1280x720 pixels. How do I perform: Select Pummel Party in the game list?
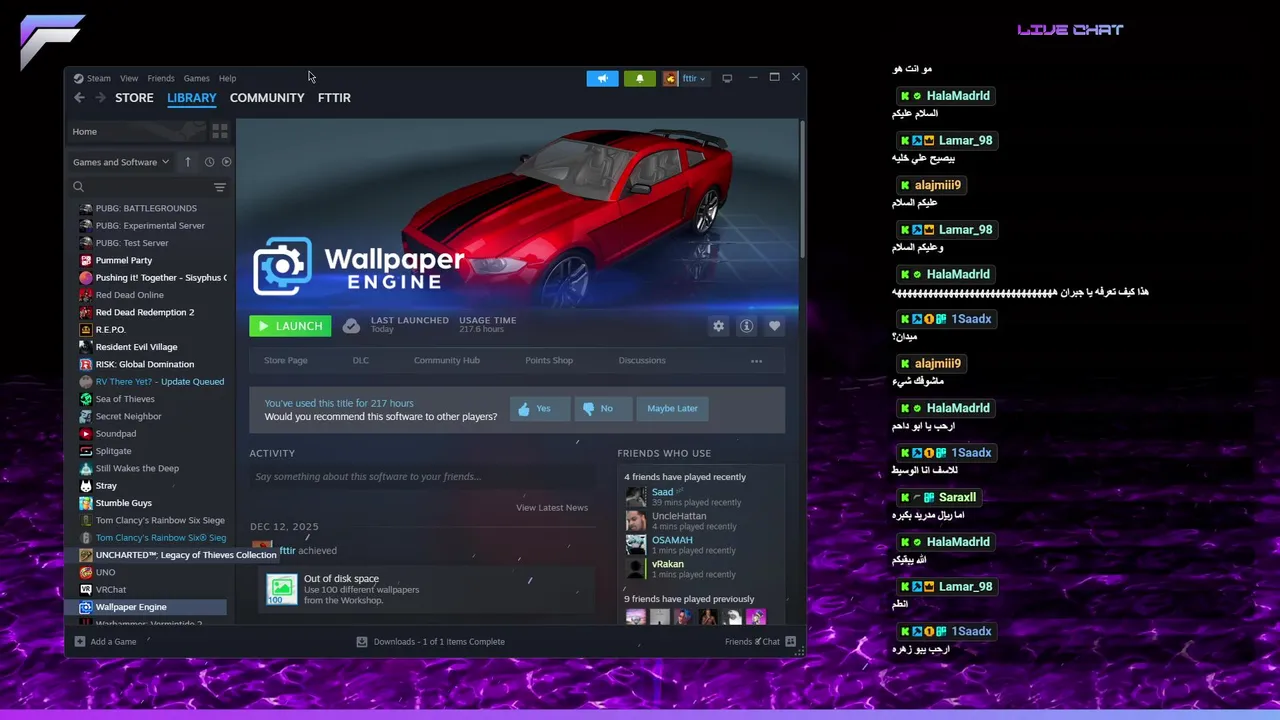pyautogui.click(x=124, y=260)
